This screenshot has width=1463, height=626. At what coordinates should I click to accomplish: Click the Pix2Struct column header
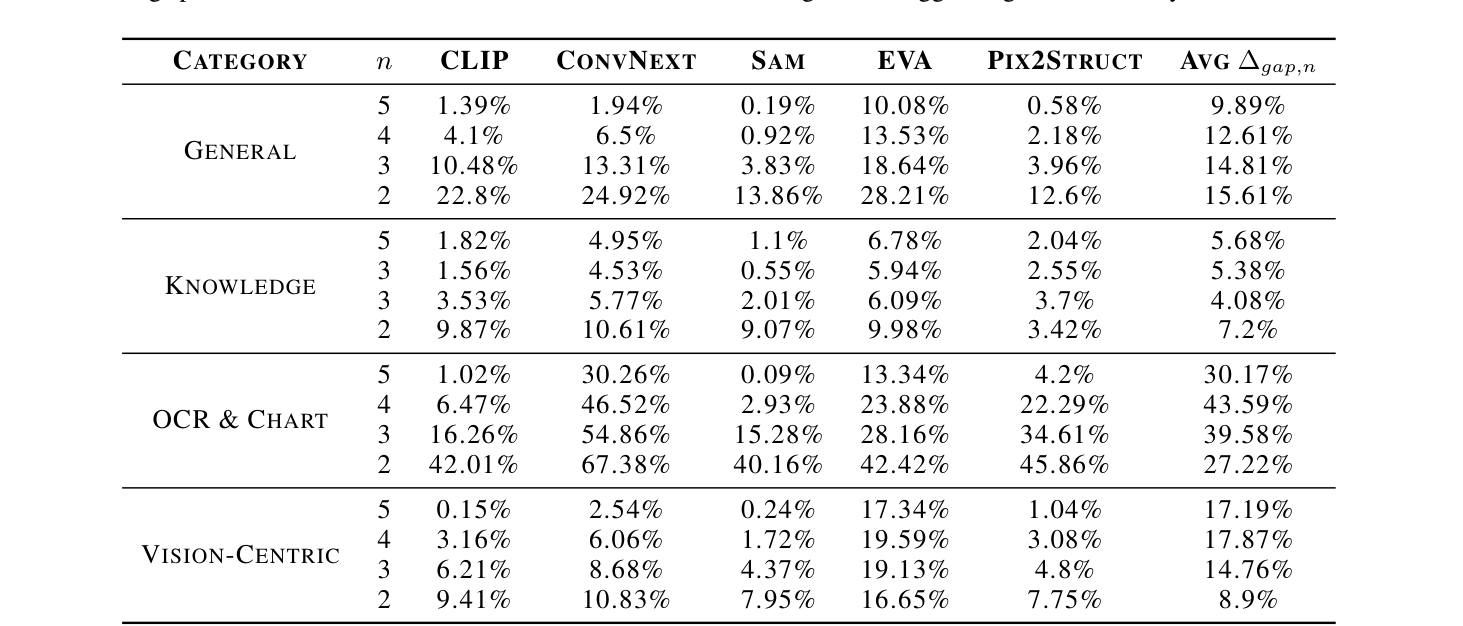(1064, 61)
